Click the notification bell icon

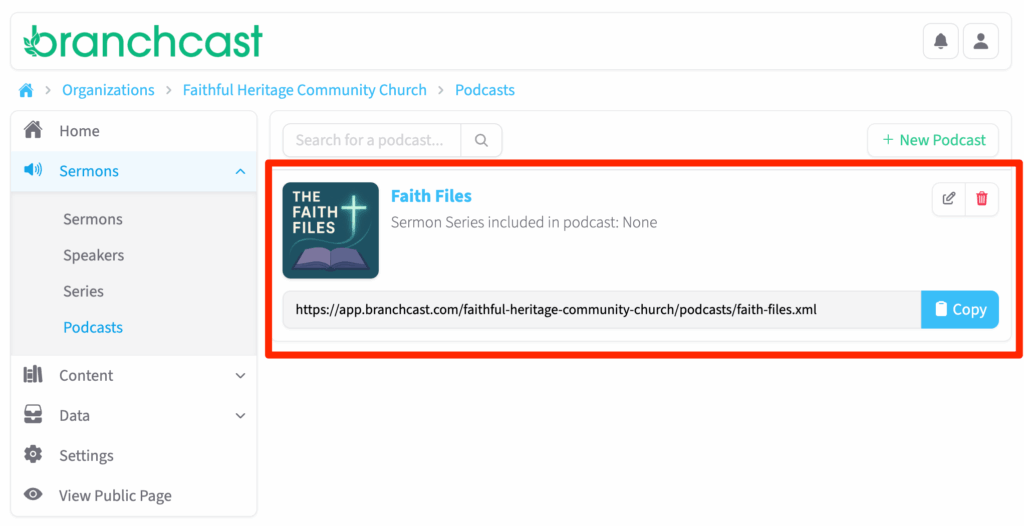[x=940, y=41]
